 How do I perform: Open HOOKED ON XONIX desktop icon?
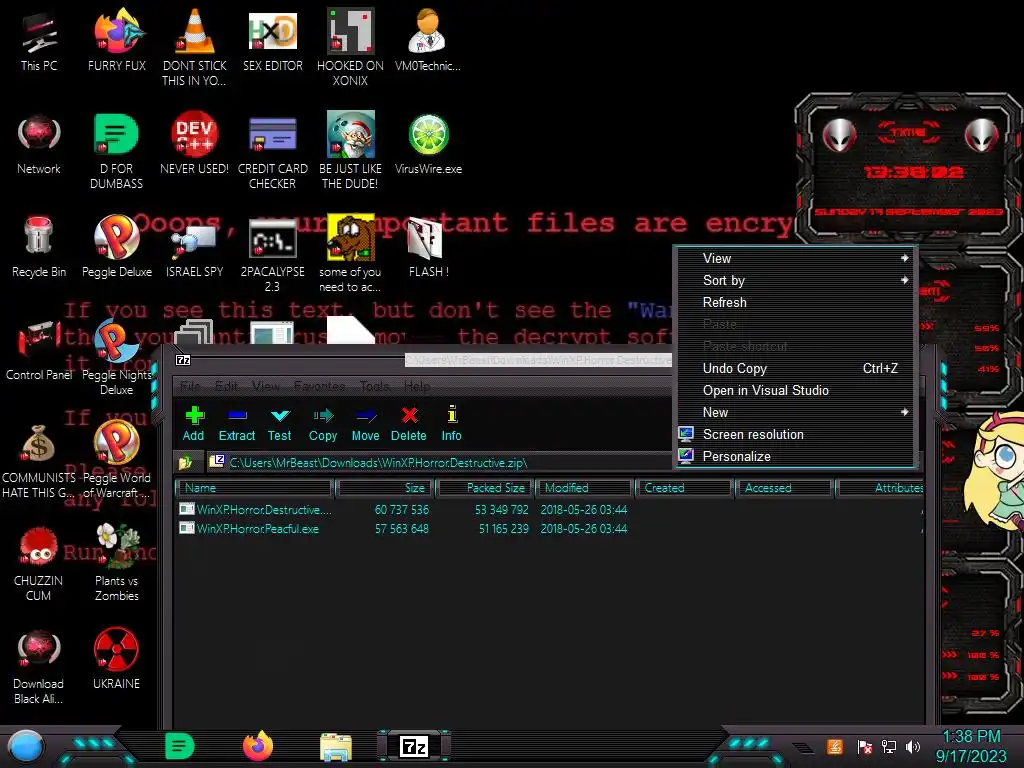point(350,47)
